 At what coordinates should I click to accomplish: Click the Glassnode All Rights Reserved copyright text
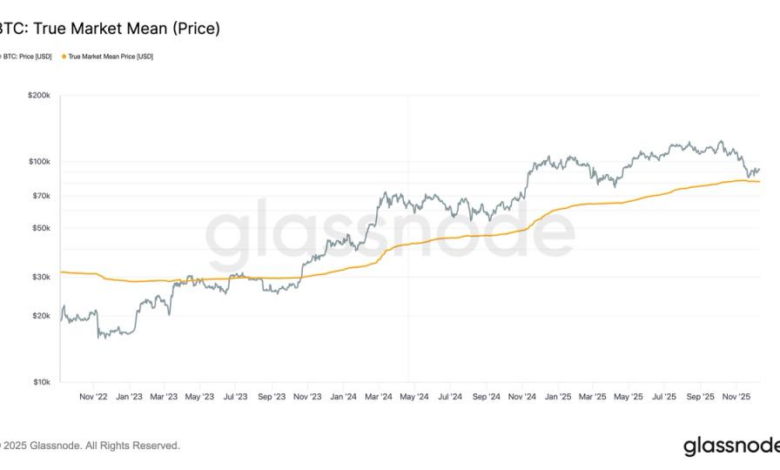click(90, 445)
